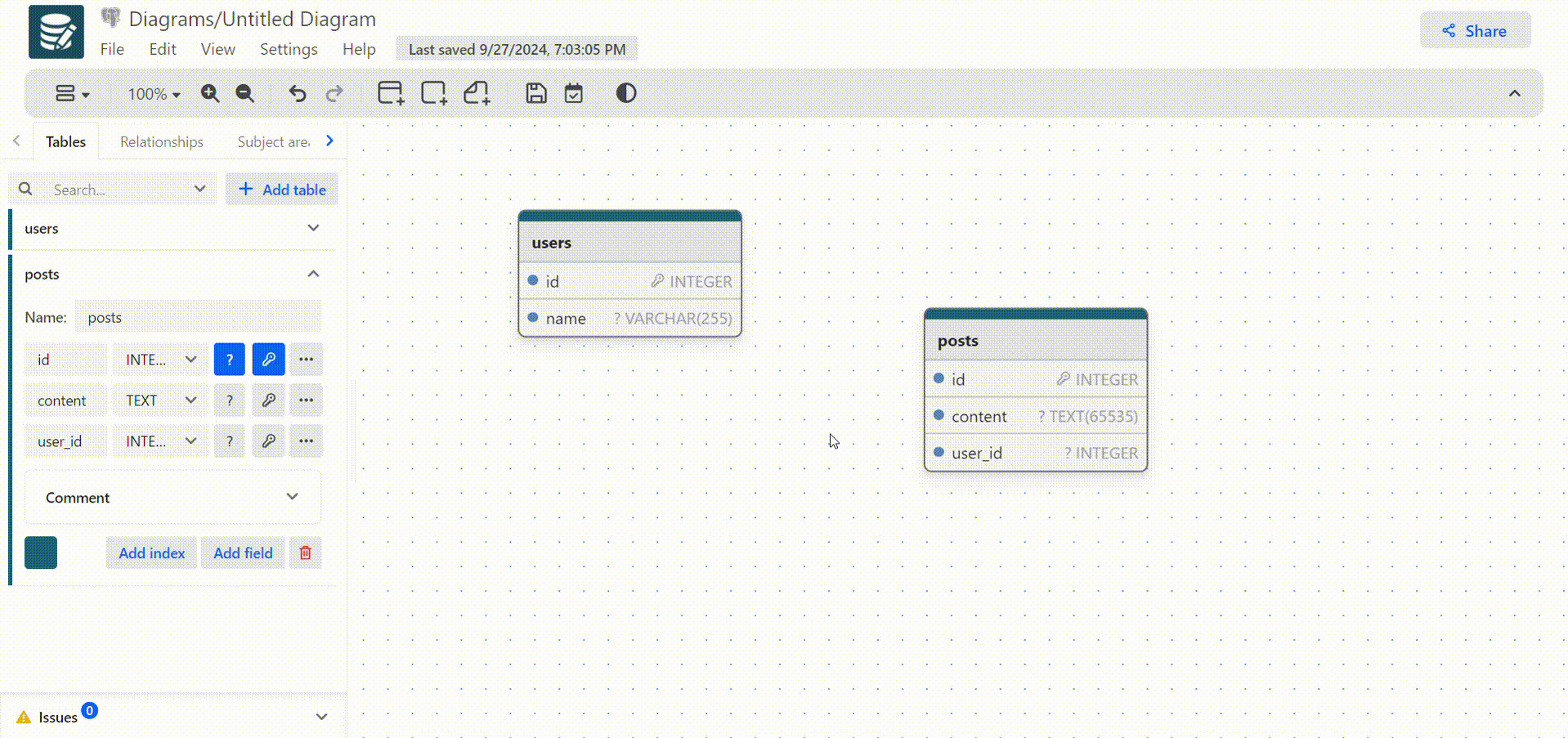Expand the users table entry
The width and height of the screenshot is (1568, 738).
(x=313, y=228)
